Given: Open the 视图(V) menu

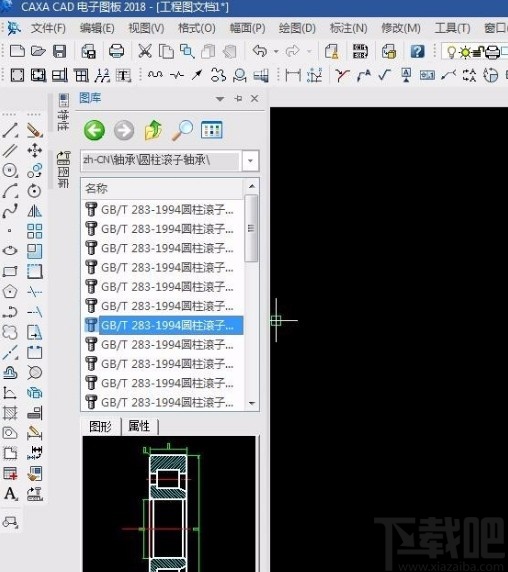Looking at the screenshot, I should click(x=146, y=28).
